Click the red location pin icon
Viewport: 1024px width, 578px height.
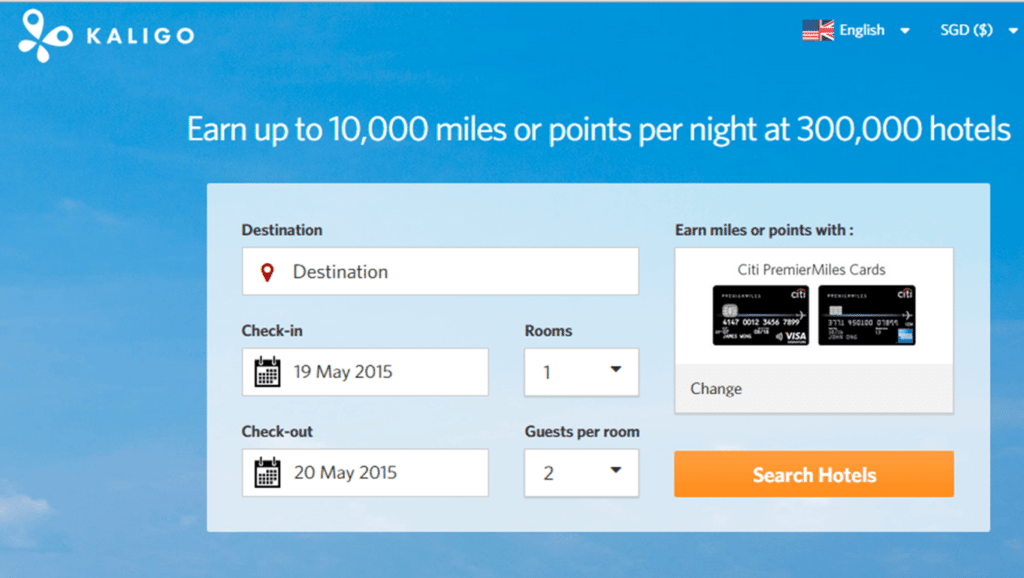point(267,272)
